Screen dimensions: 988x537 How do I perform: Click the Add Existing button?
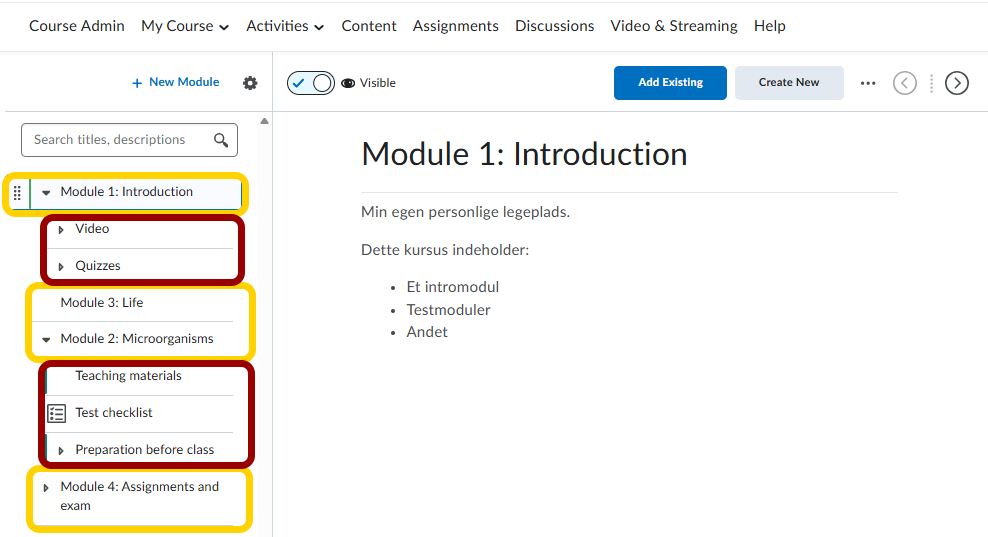pos(670,83)
